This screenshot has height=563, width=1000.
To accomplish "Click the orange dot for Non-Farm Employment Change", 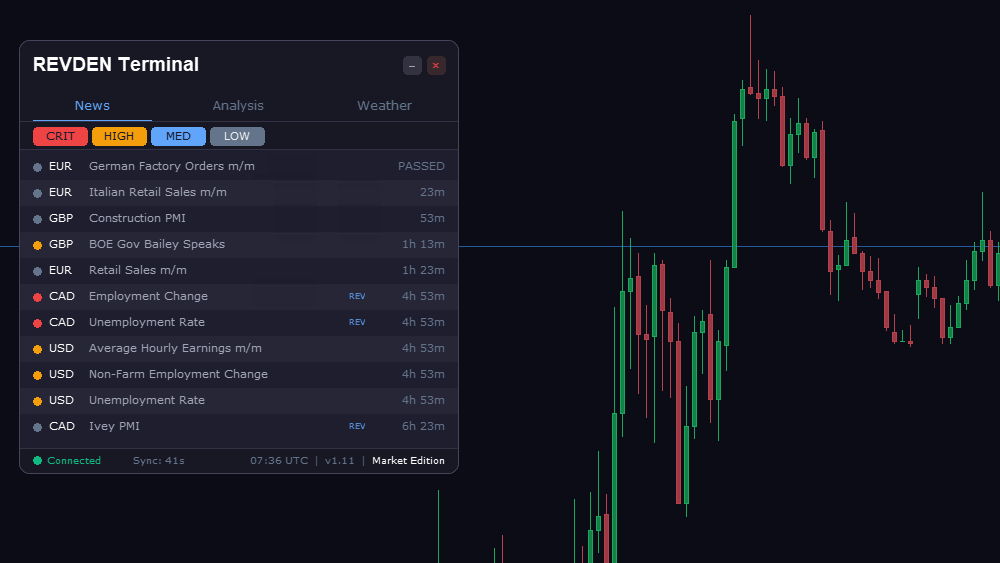I will [x=38, y=376].
